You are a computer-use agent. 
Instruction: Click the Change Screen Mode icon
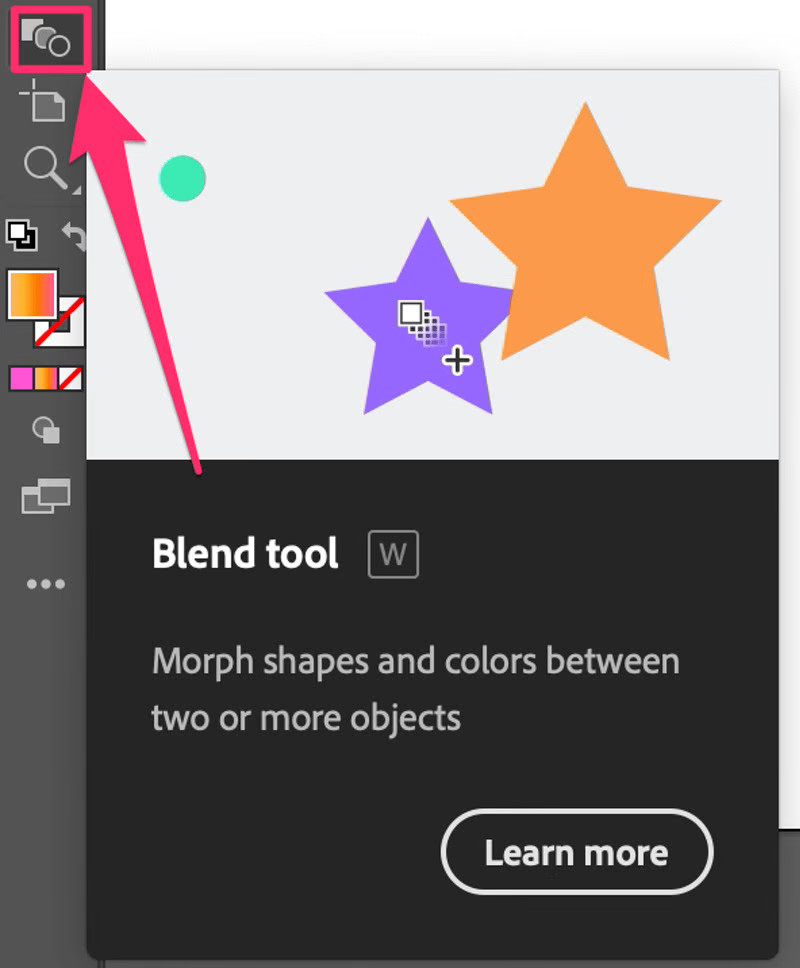[46, 496]
